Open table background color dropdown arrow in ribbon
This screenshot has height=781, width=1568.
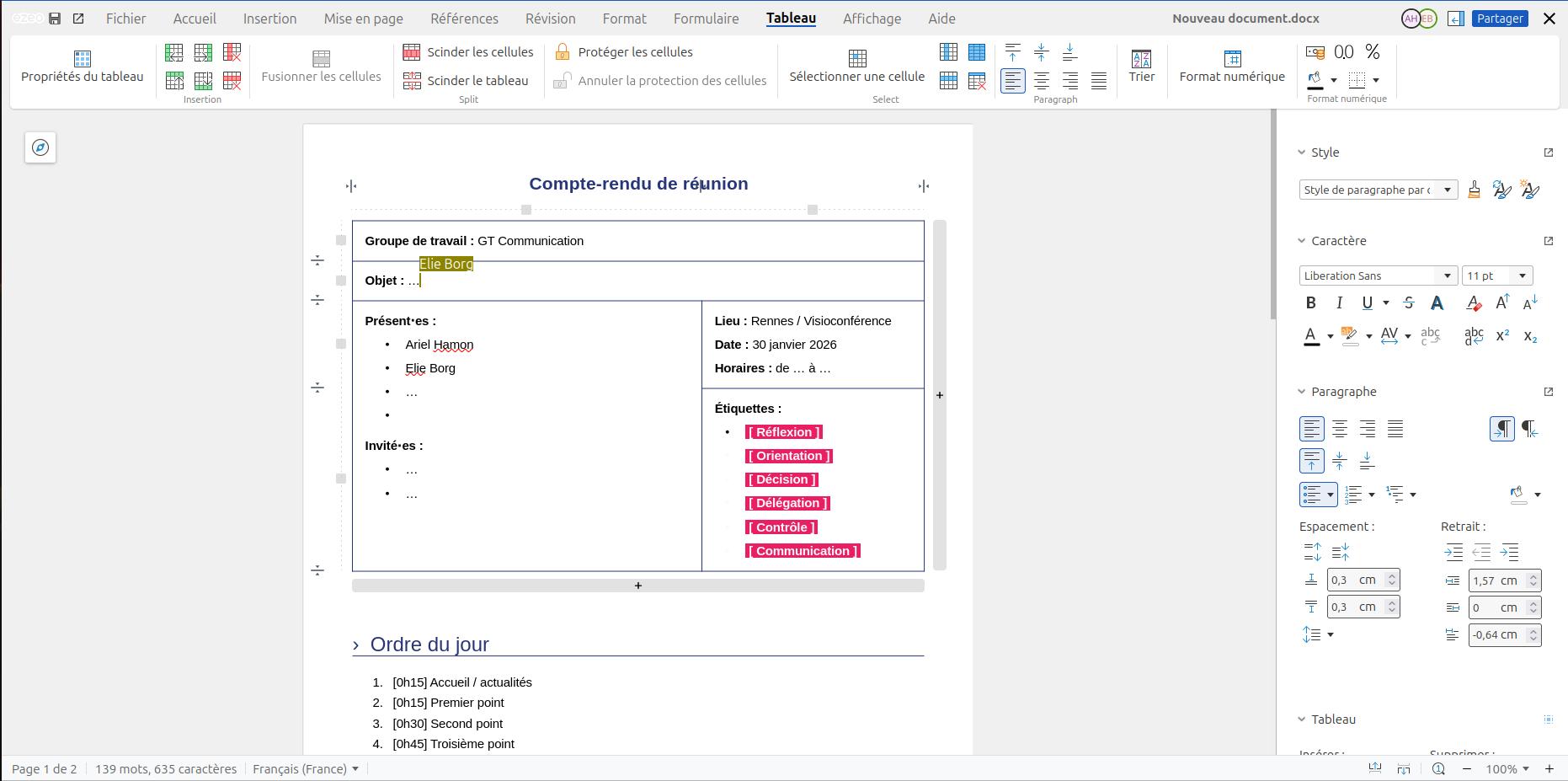1334,81
